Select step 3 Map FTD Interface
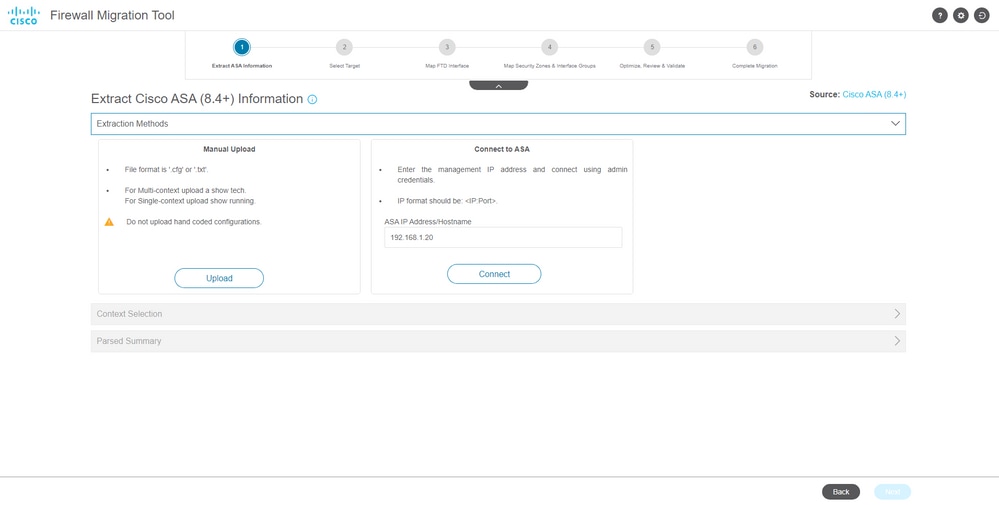This screenshot has width=999, height=505. pos(447,47)
